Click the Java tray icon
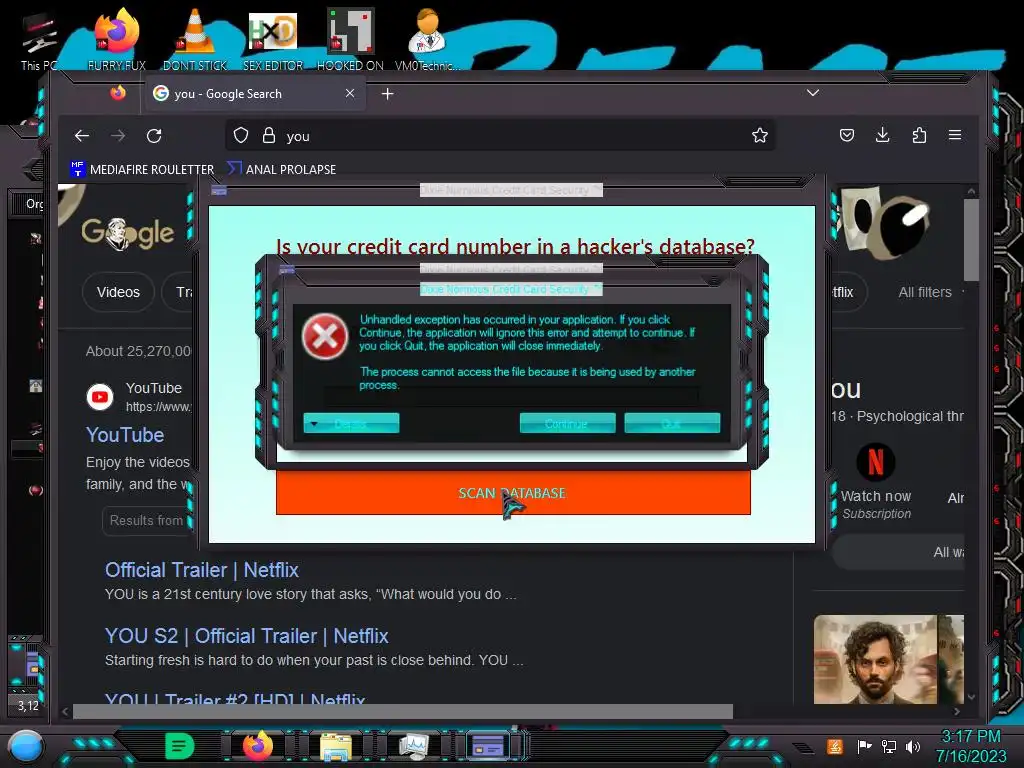Viewport: 1024px width, 768px height. point(835,746)
